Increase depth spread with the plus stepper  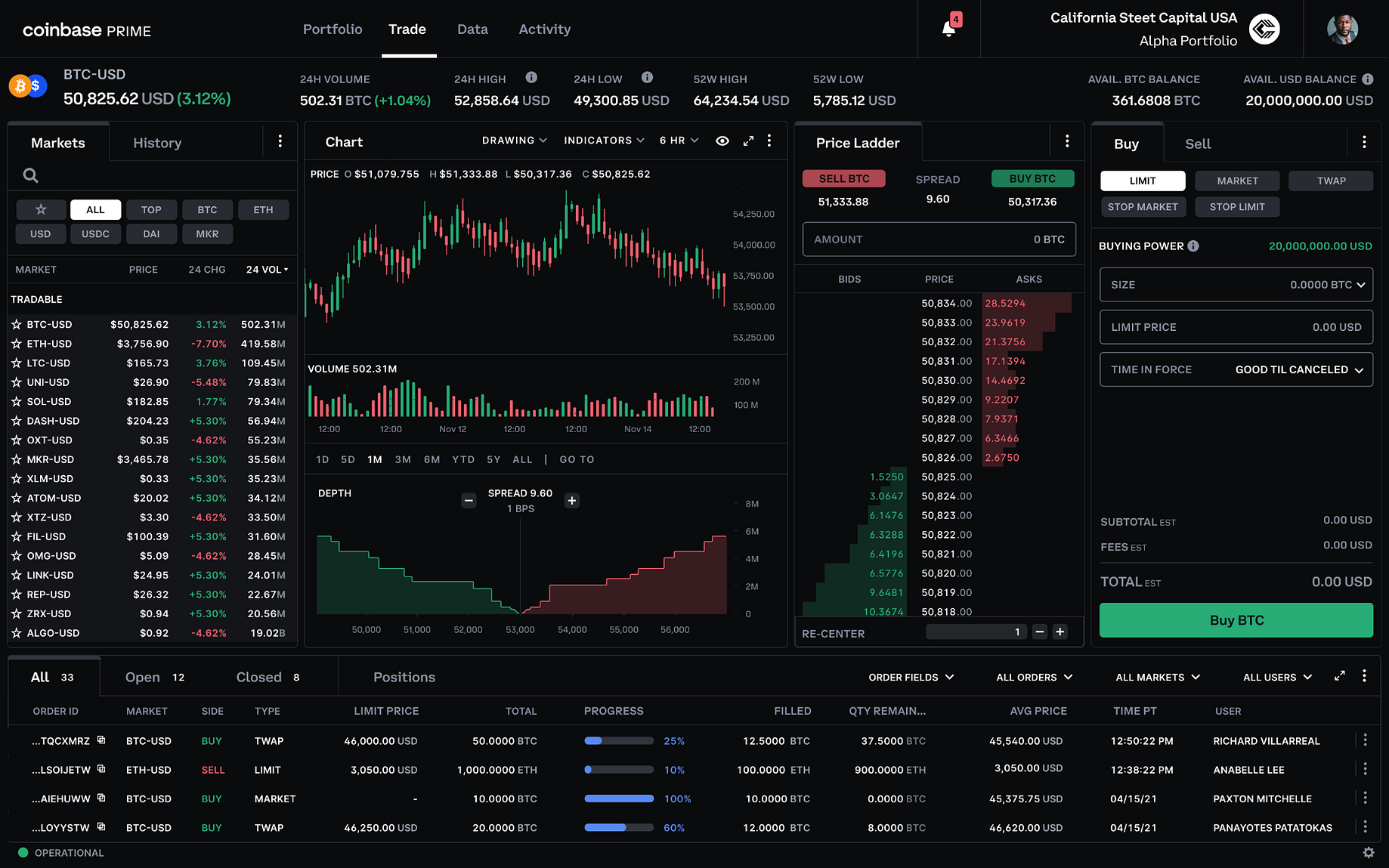572,500
